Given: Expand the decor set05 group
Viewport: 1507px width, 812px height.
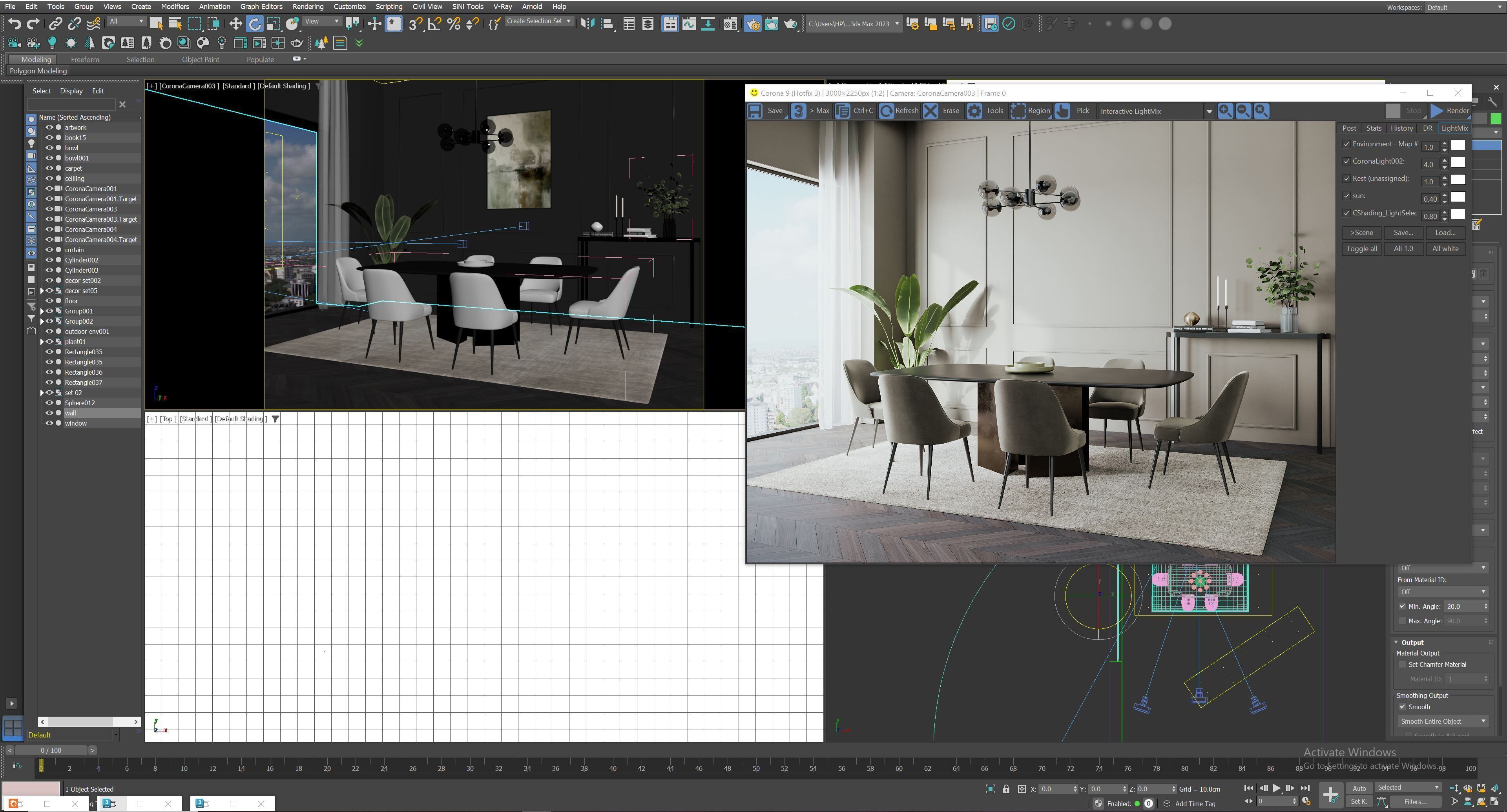Looking at the screenshot, I should coord(42,291).
